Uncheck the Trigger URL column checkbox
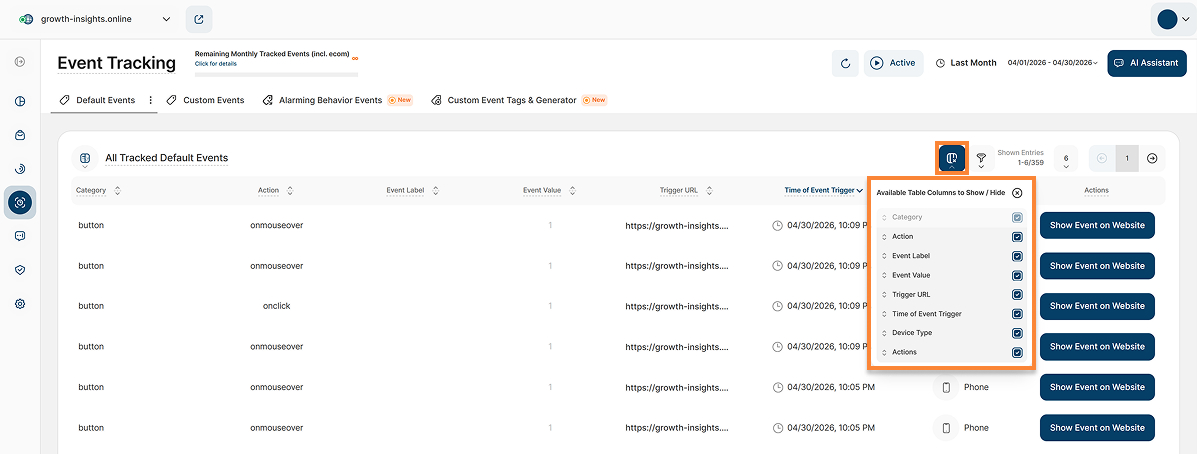 1017,295
